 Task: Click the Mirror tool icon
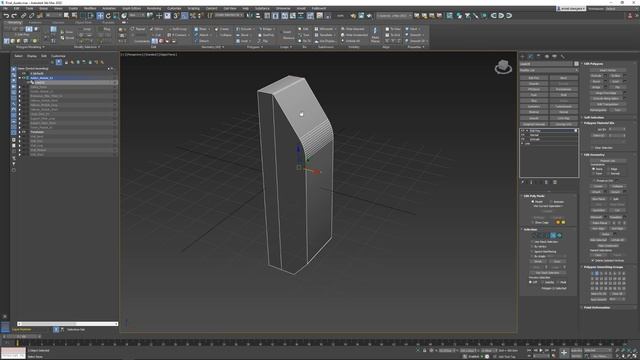click(x=250, y=16)
